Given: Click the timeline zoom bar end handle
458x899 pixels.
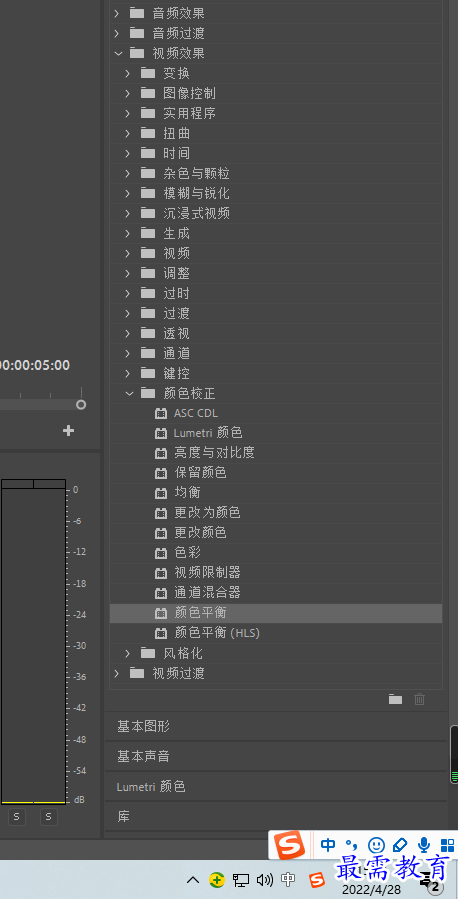Looking at the screenshot, I should [81, 405].
